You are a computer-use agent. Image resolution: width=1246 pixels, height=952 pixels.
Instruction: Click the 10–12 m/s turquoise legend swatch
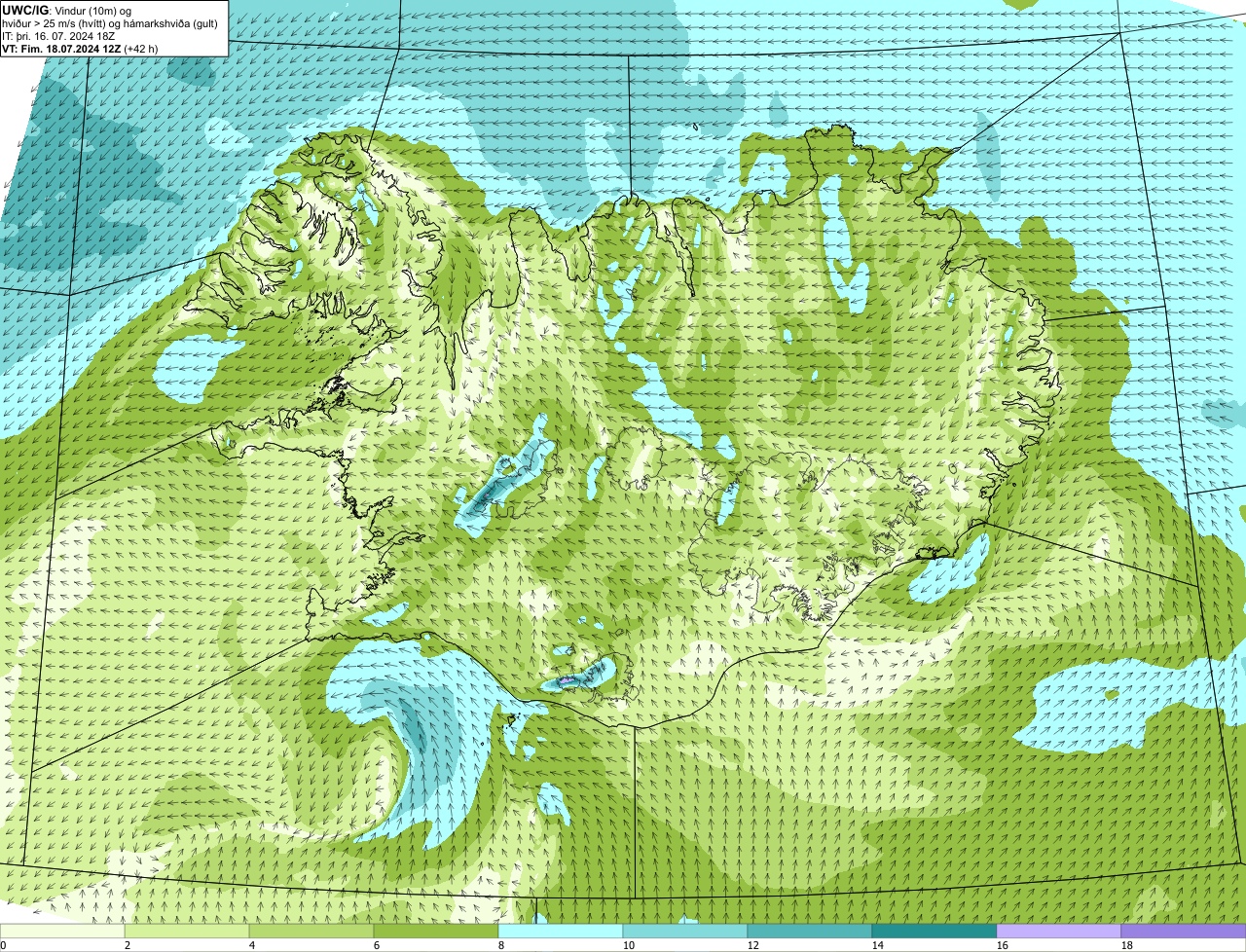pos(685,931)
